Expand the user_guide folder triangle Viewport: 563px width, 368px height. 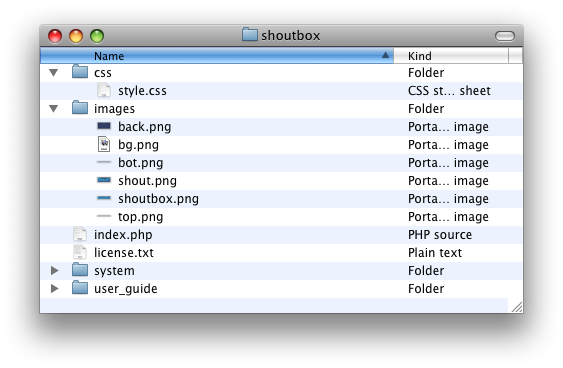point(54,288)
